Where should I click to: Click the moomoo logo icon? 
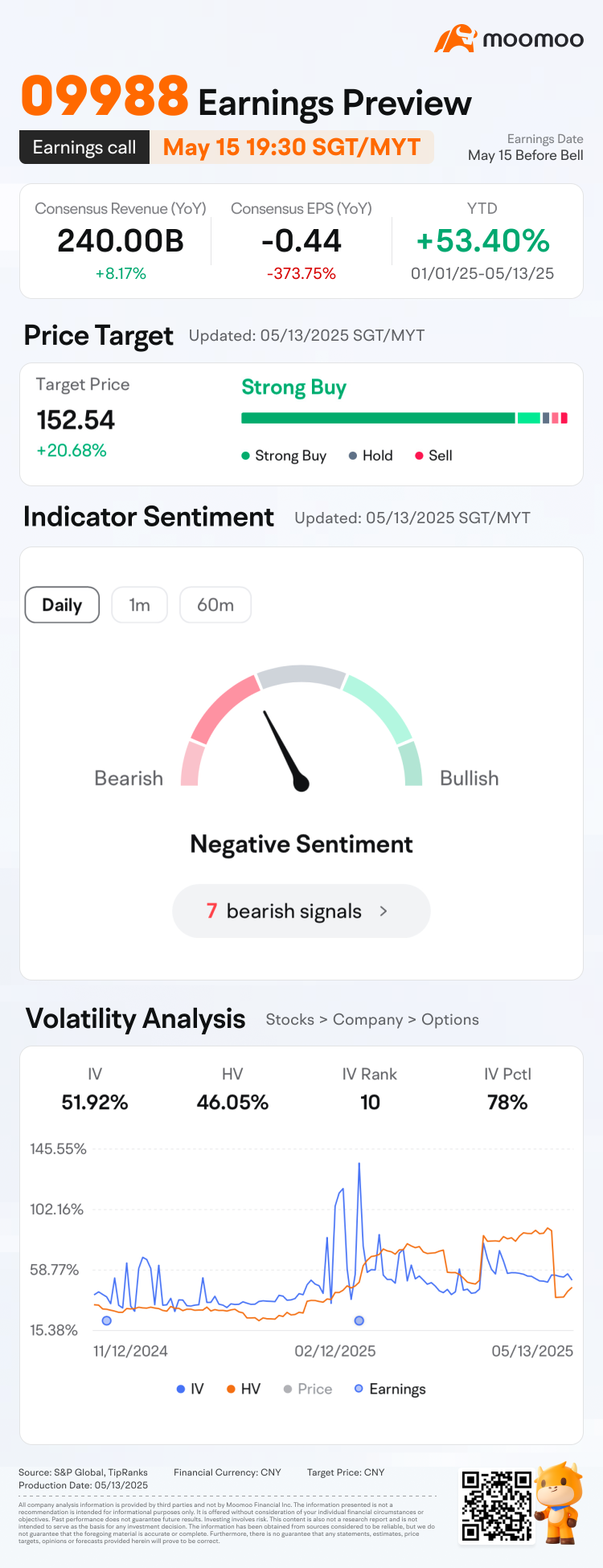coord(455,39)
